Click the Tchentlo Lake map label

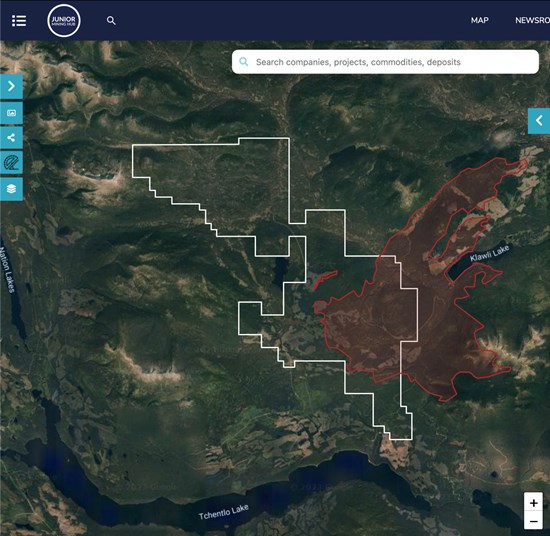point(224,512)
